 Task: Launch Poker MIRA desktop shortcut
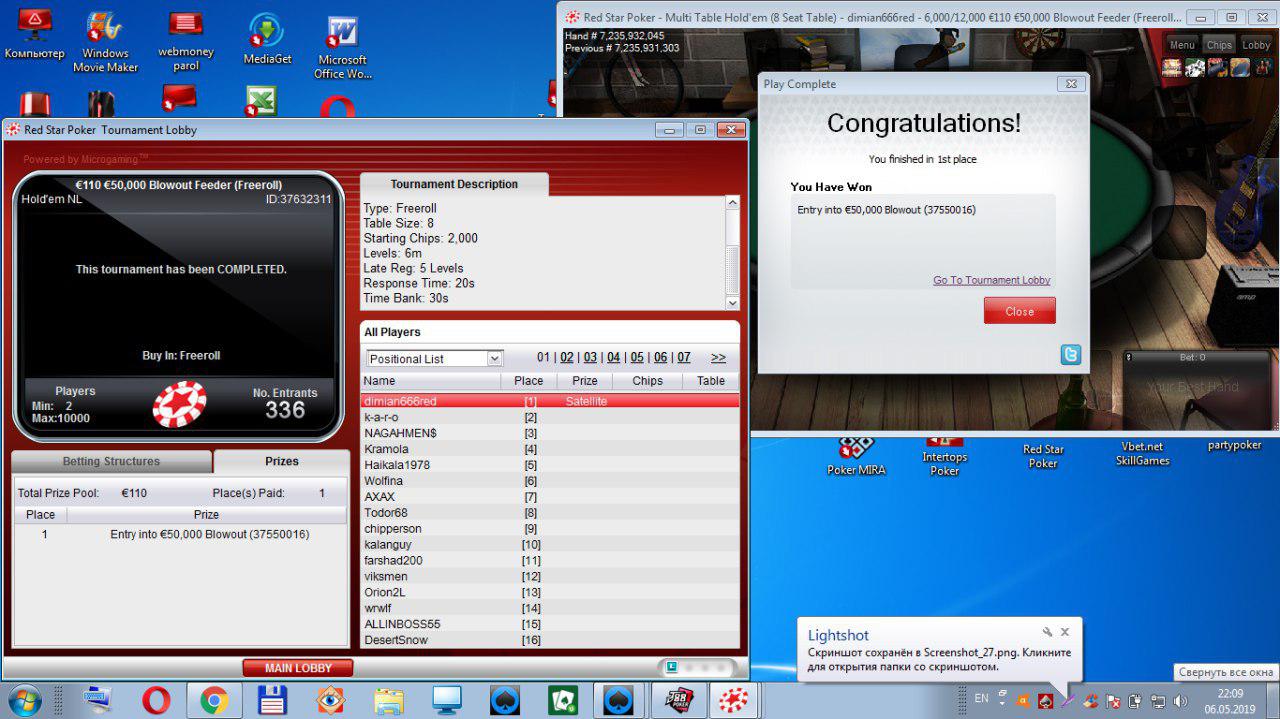click(856, 457)
